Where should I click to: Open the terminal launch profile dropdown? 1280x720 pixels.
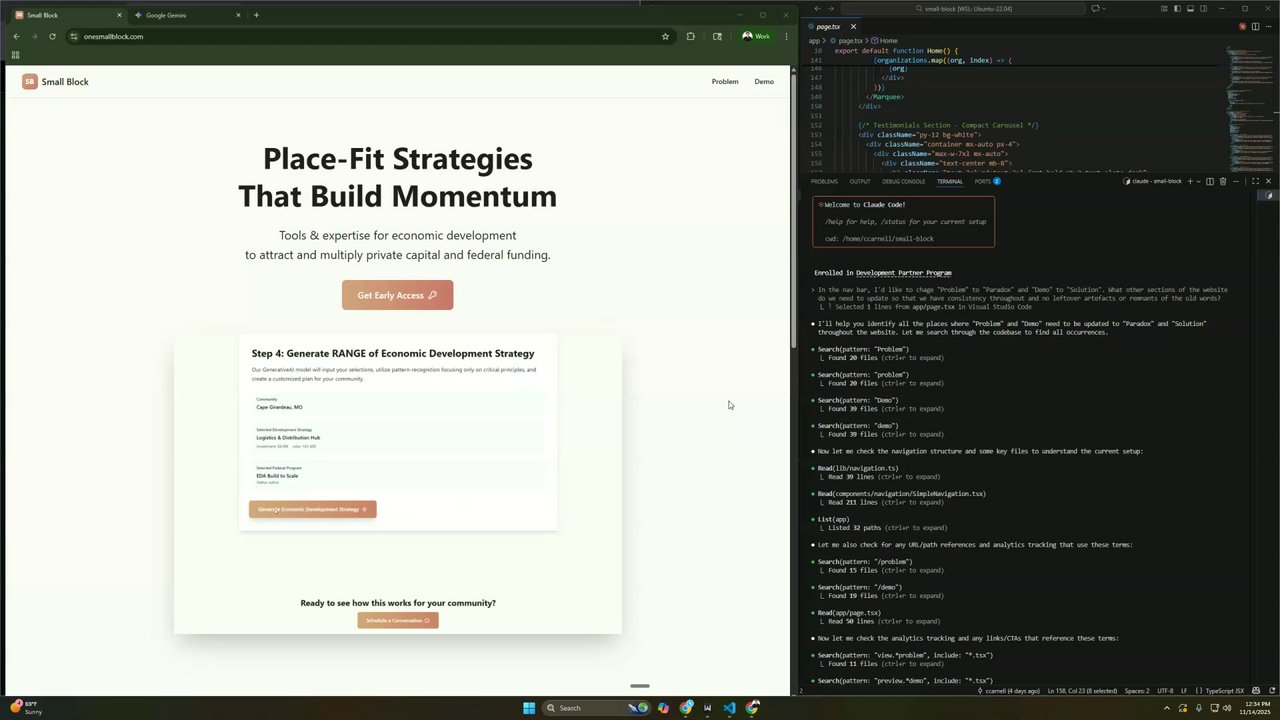click(x=1199, y=181)
